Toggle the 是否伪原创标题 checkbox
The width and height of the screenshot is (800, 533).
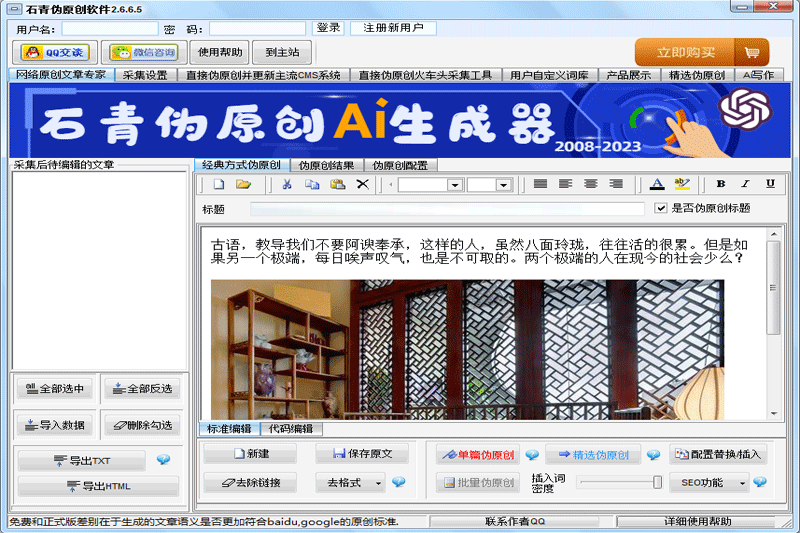(661, 208)
